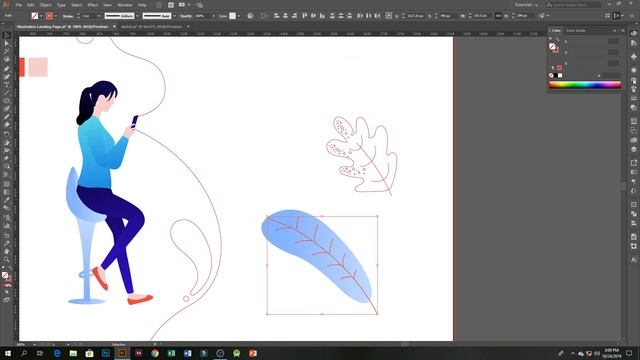This screenshot has height=360, width=640.
Task: Click the Horizontal Align Right icon
Action: tap(294, 16)
